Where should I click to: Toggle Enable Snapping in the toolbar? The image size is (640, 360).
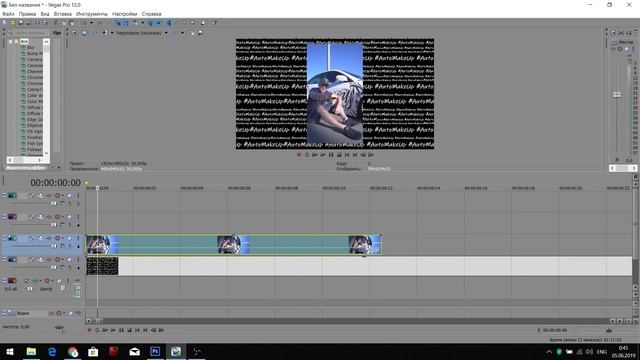coord(118,23)
